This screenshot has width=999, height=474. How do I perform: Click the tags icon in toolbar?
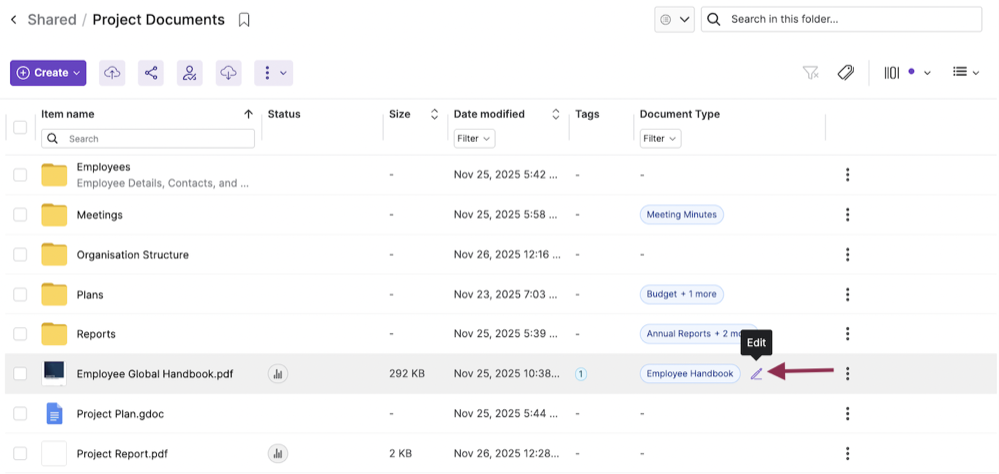coord(845,73)
